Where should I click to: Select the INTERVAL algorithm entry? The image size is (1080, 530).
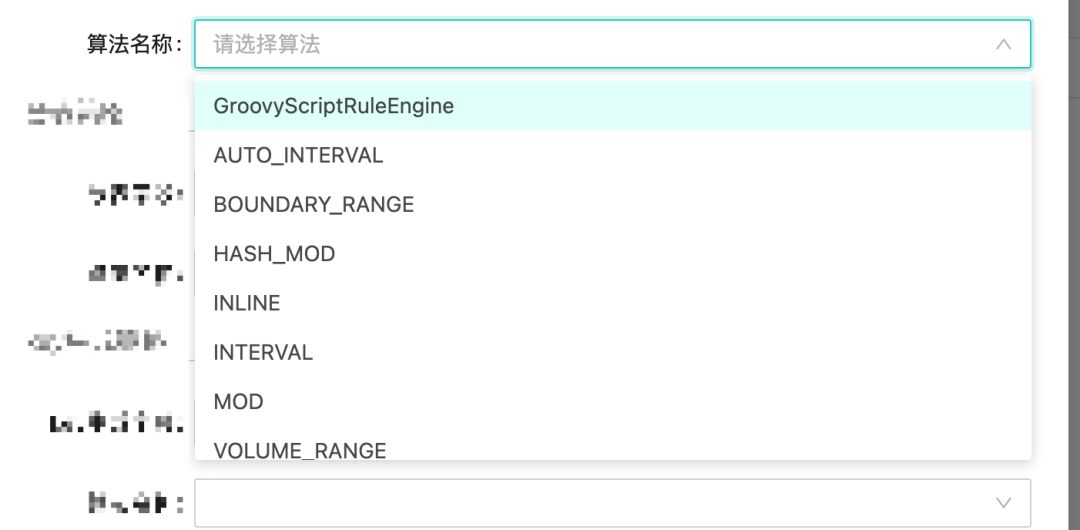[x=263, y=352]
